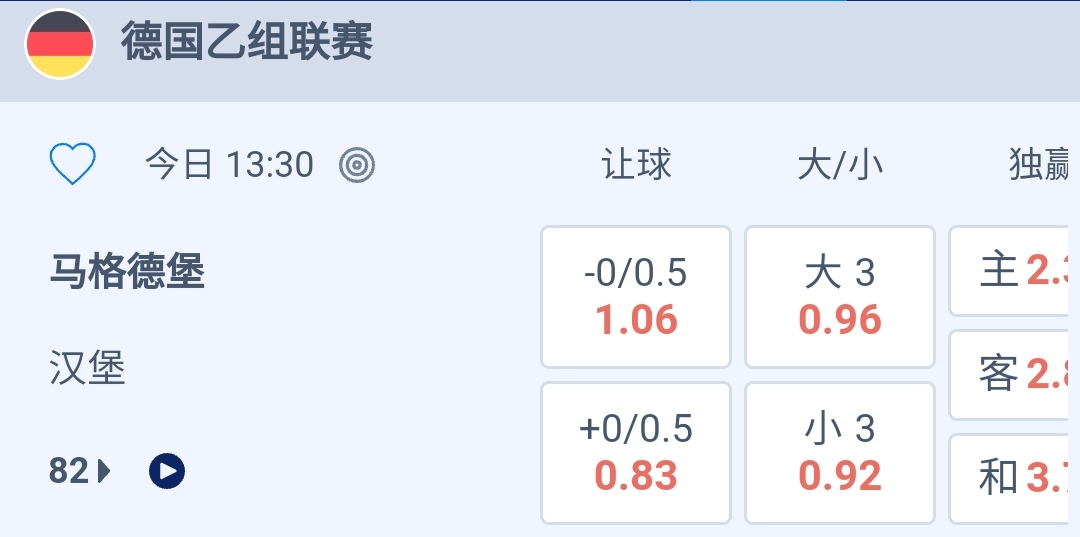
Task: Open team 汉堡 details
Action: click(88, 369)
